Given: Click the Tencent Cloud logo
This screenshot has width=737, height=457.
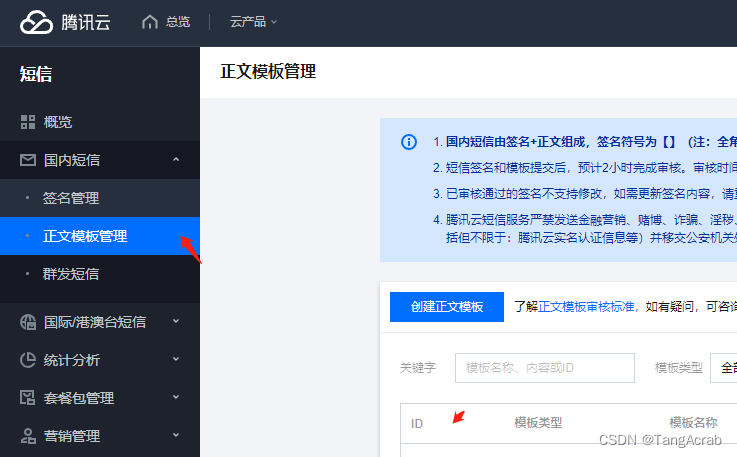Looking at the screenshot, I should [65, 22].
